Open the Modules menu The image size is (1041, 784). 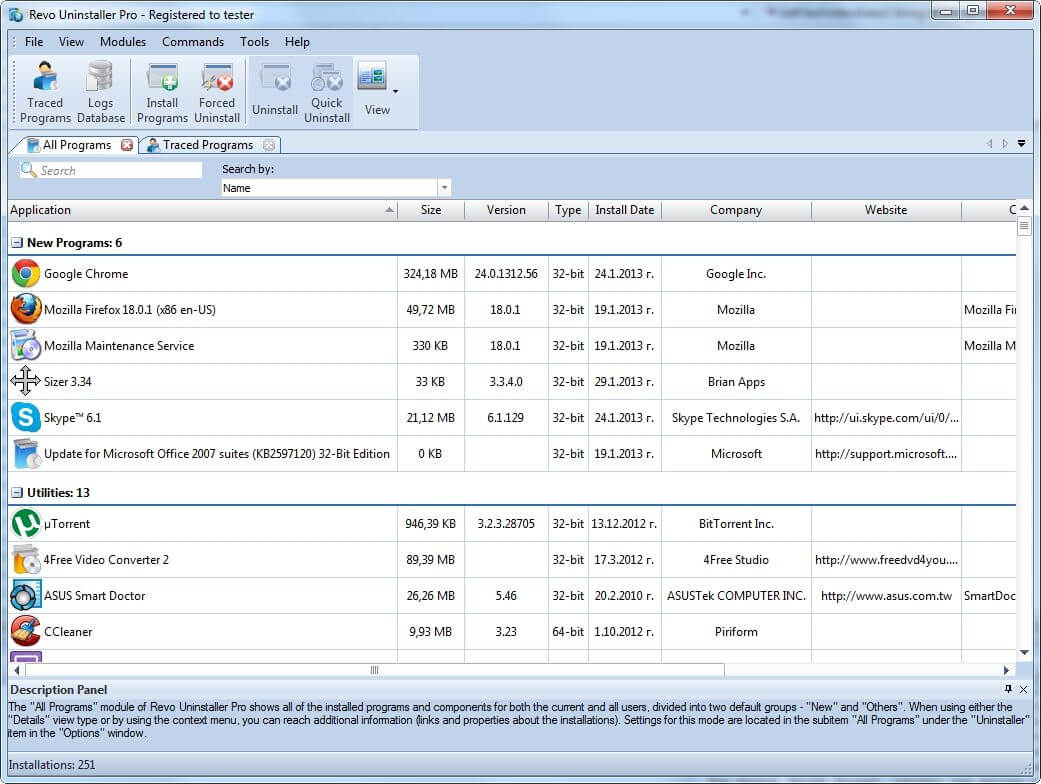click(123, 42)
